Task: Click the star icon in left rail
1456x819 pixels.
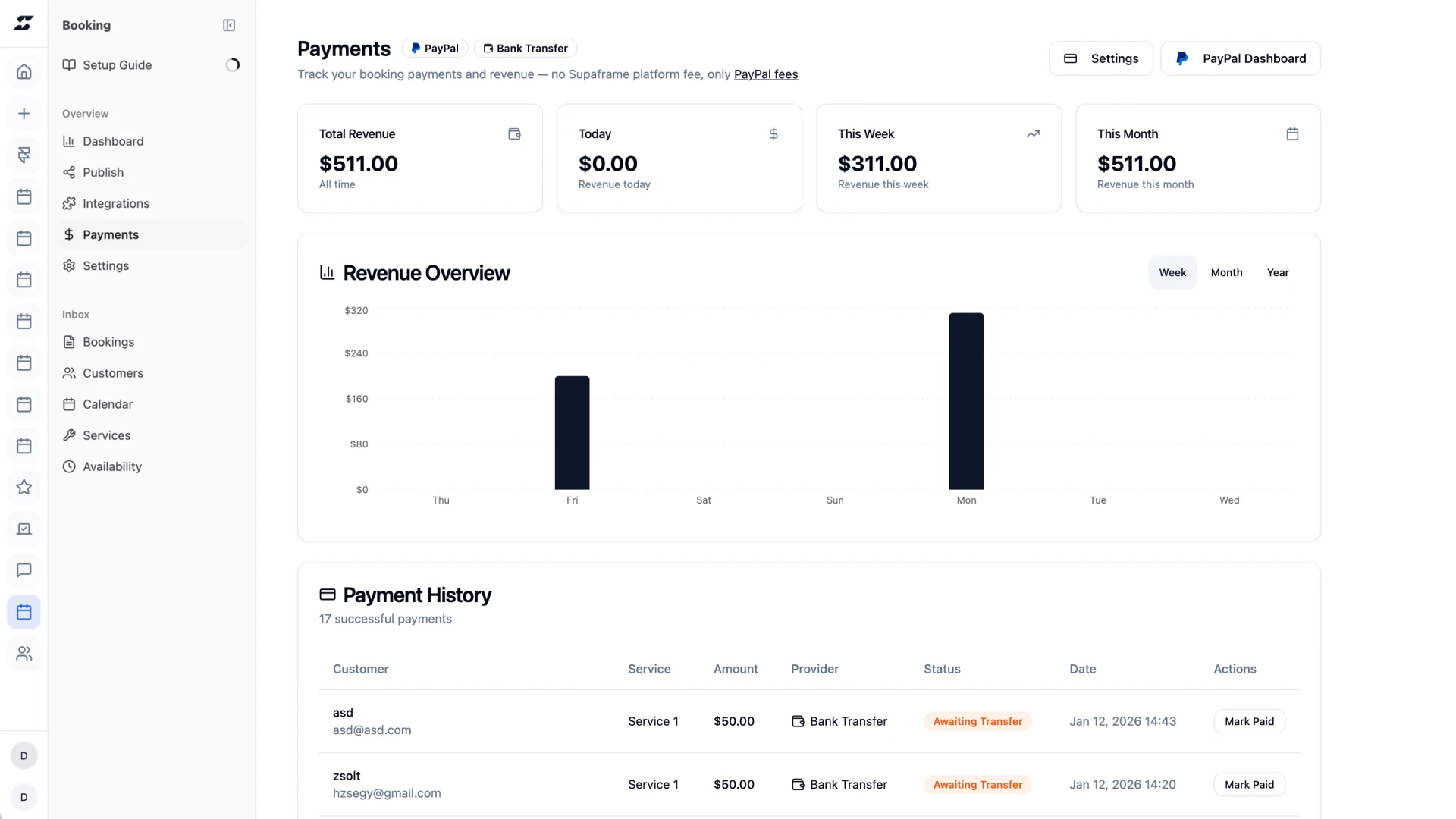Action: tap(24, 487)
